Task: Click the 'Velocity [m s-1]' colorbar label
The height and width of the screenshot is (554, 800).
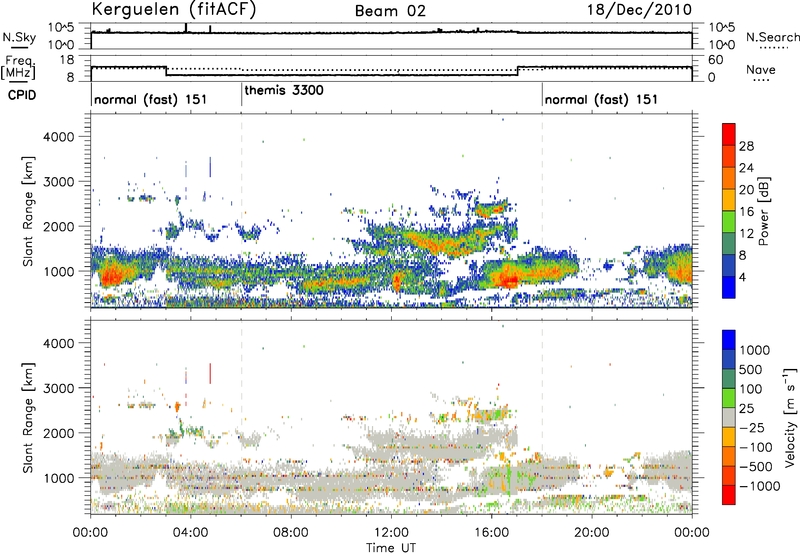Action: point(790,417)
